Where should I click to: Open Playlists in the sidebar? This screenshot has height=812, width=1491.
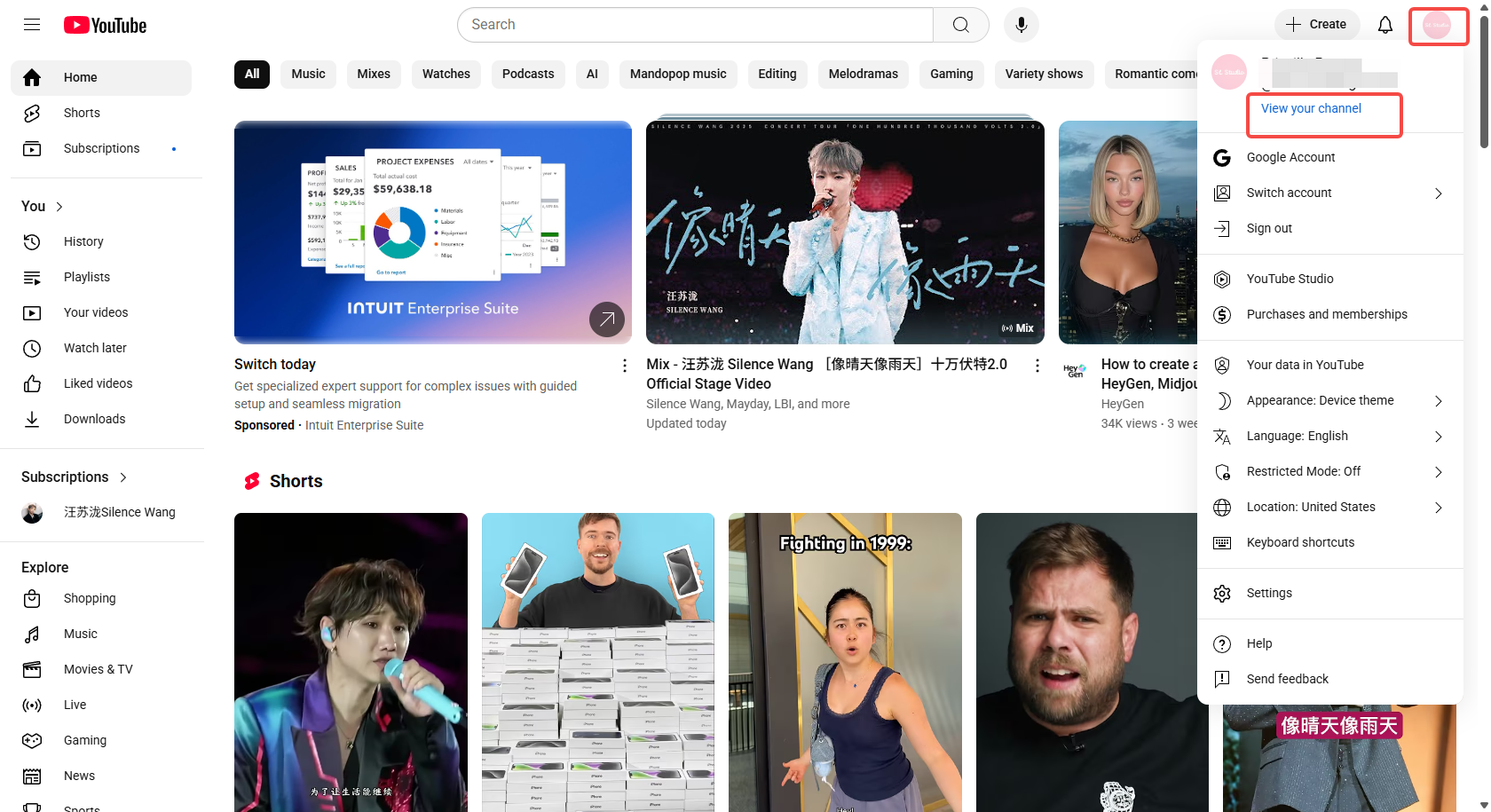click(x=101, y=277)
